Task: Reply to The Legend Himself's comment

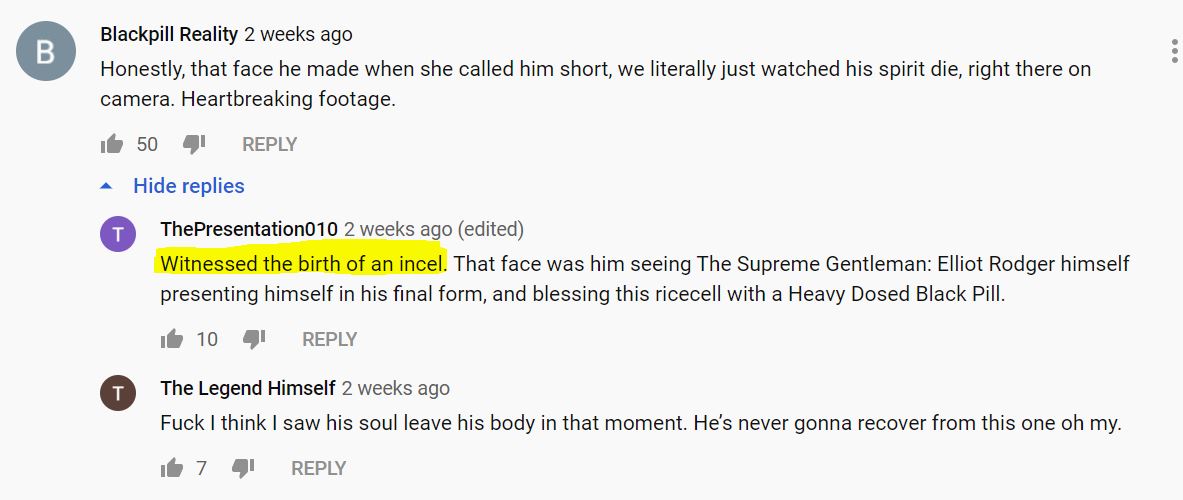Action: [318, 468]
